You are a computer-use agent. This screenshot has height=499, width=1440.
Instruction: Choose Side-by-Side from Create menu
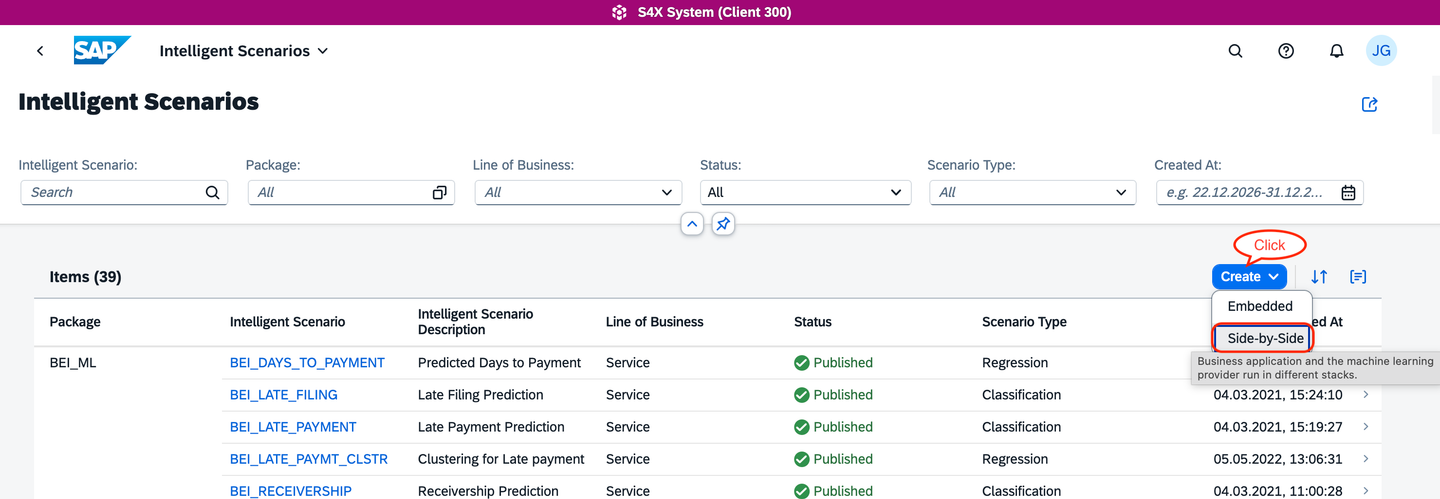(x=1265, y=338)
